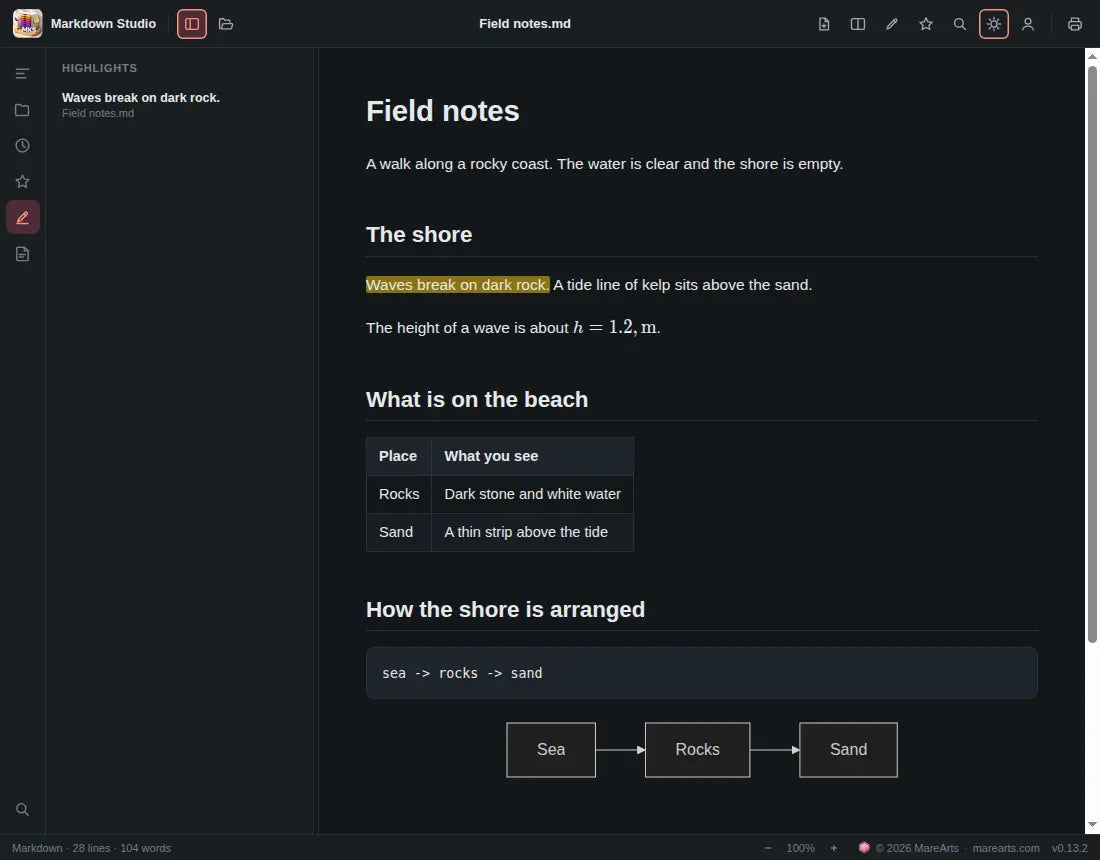Screen dimensions: 1100x860
Task: Select the active Highlights panel icon
Action: [22, 217]
